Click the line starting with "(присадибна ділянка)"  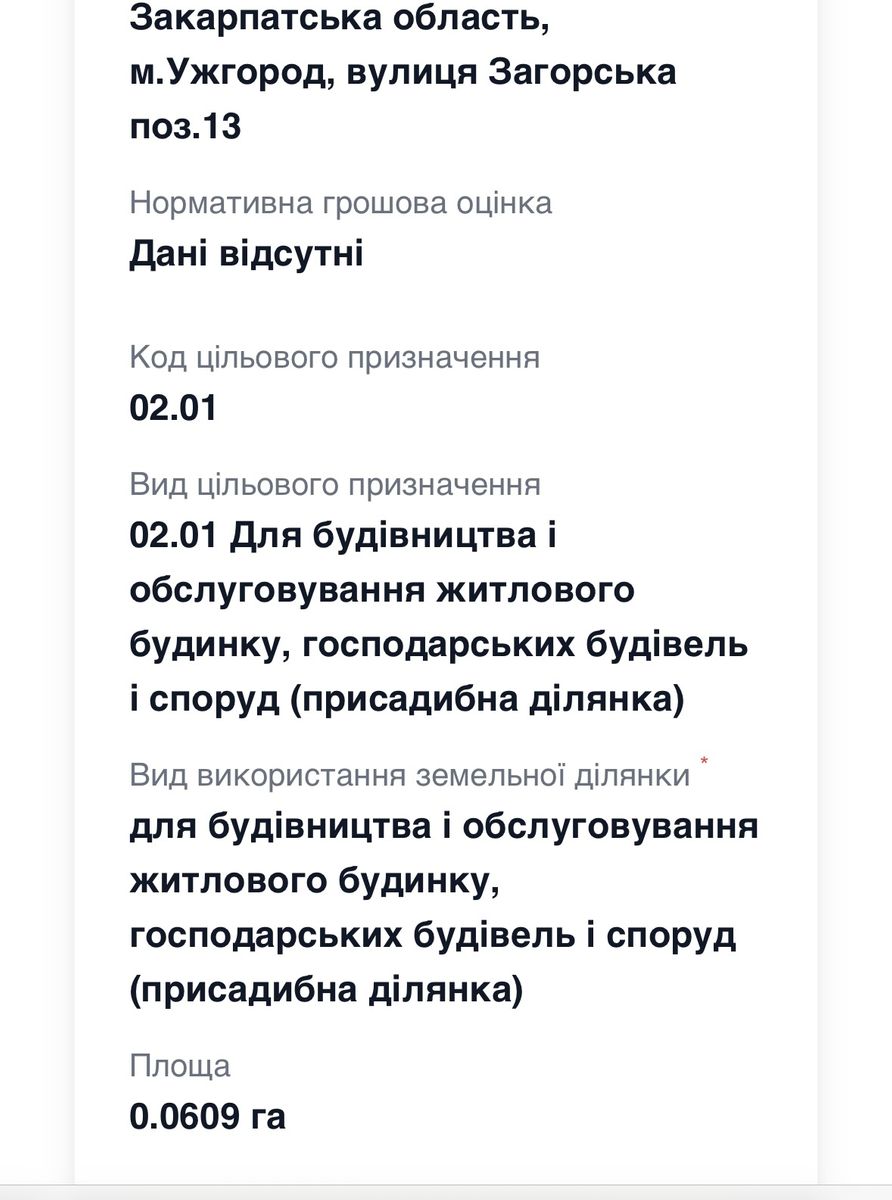tap(326, 991)
